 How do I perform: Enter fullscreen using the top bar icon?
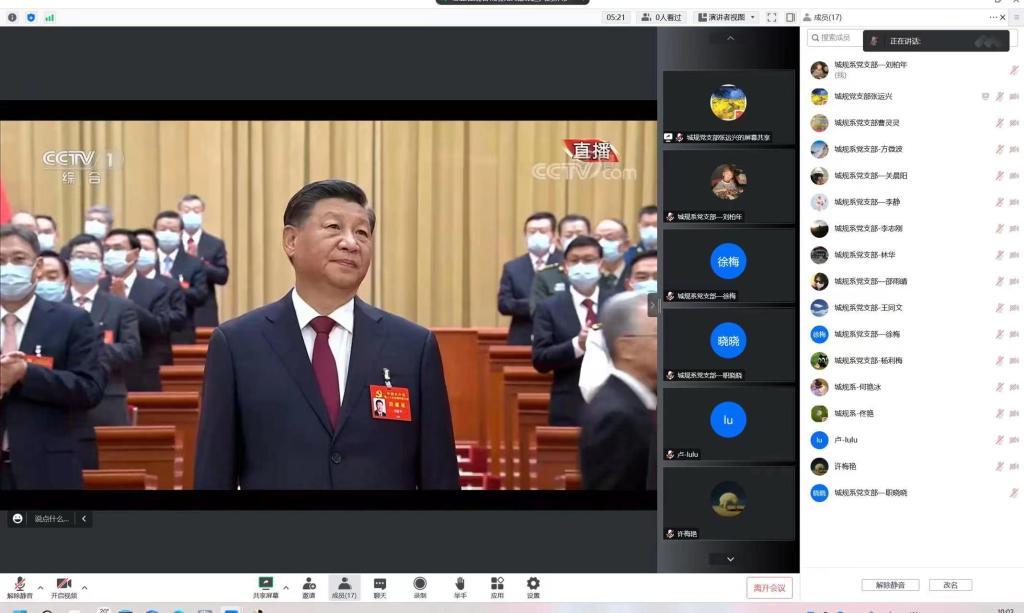coord(771,17)
